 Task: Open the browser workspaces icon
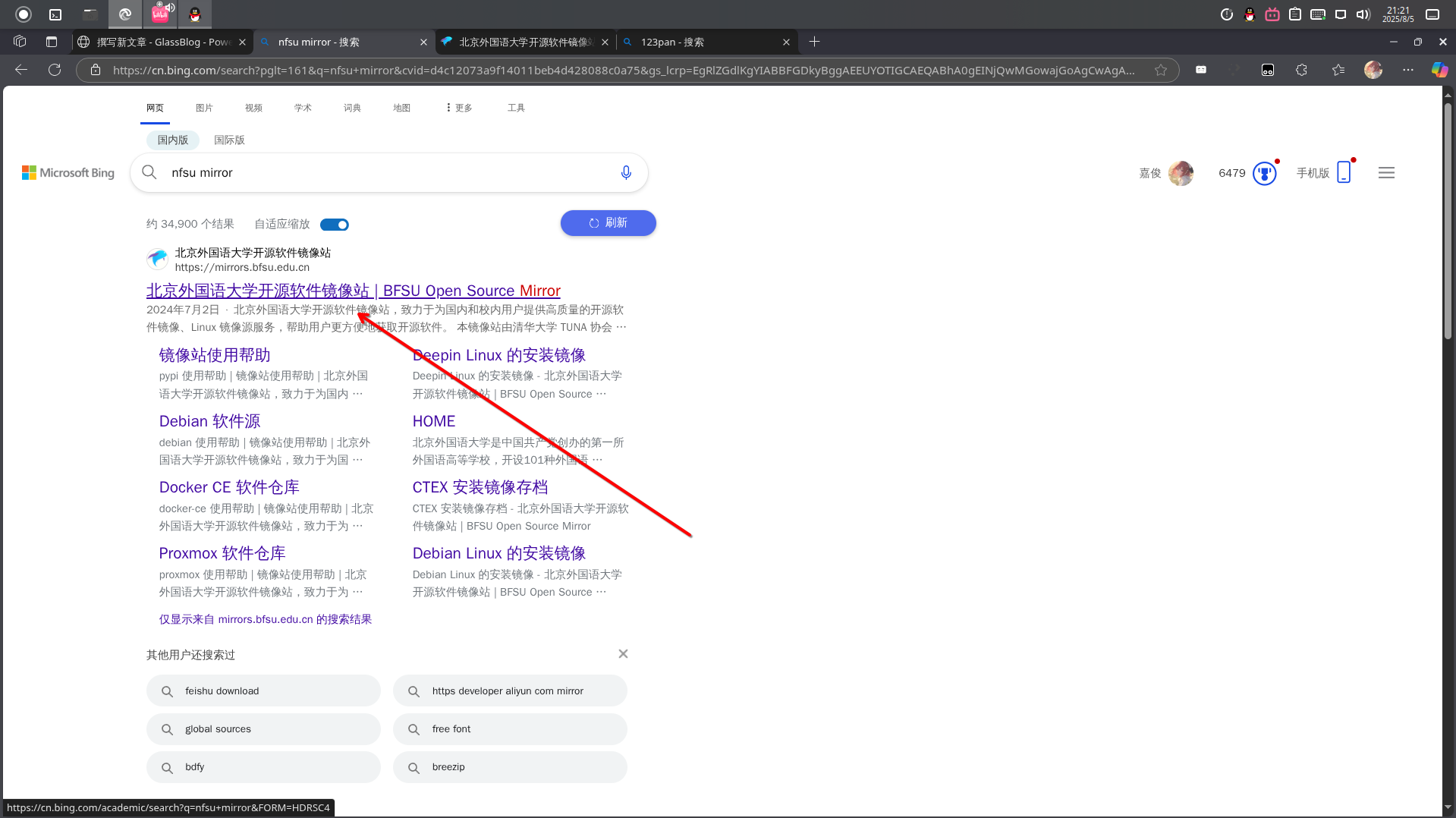(x=20, y=42)
